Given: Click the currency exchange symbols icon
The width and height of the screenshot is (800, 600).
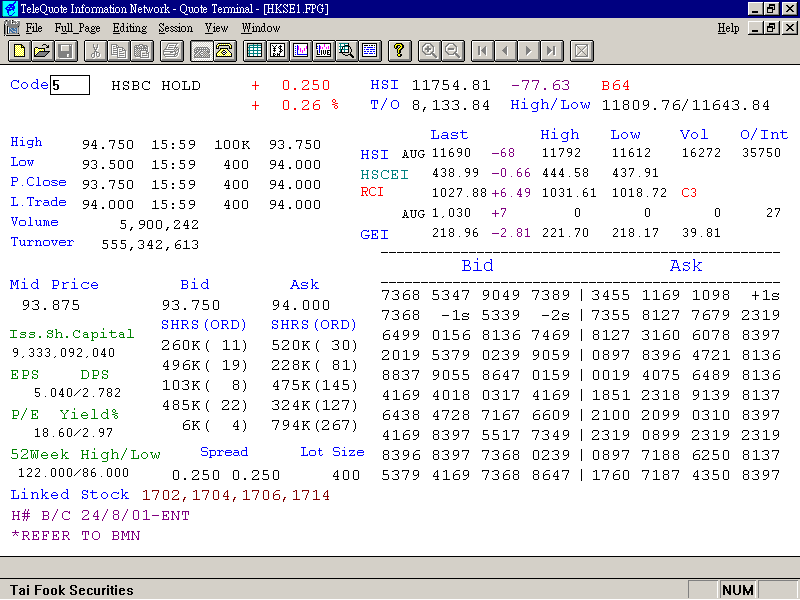Looking at the screenshot, I should point(278,51).
